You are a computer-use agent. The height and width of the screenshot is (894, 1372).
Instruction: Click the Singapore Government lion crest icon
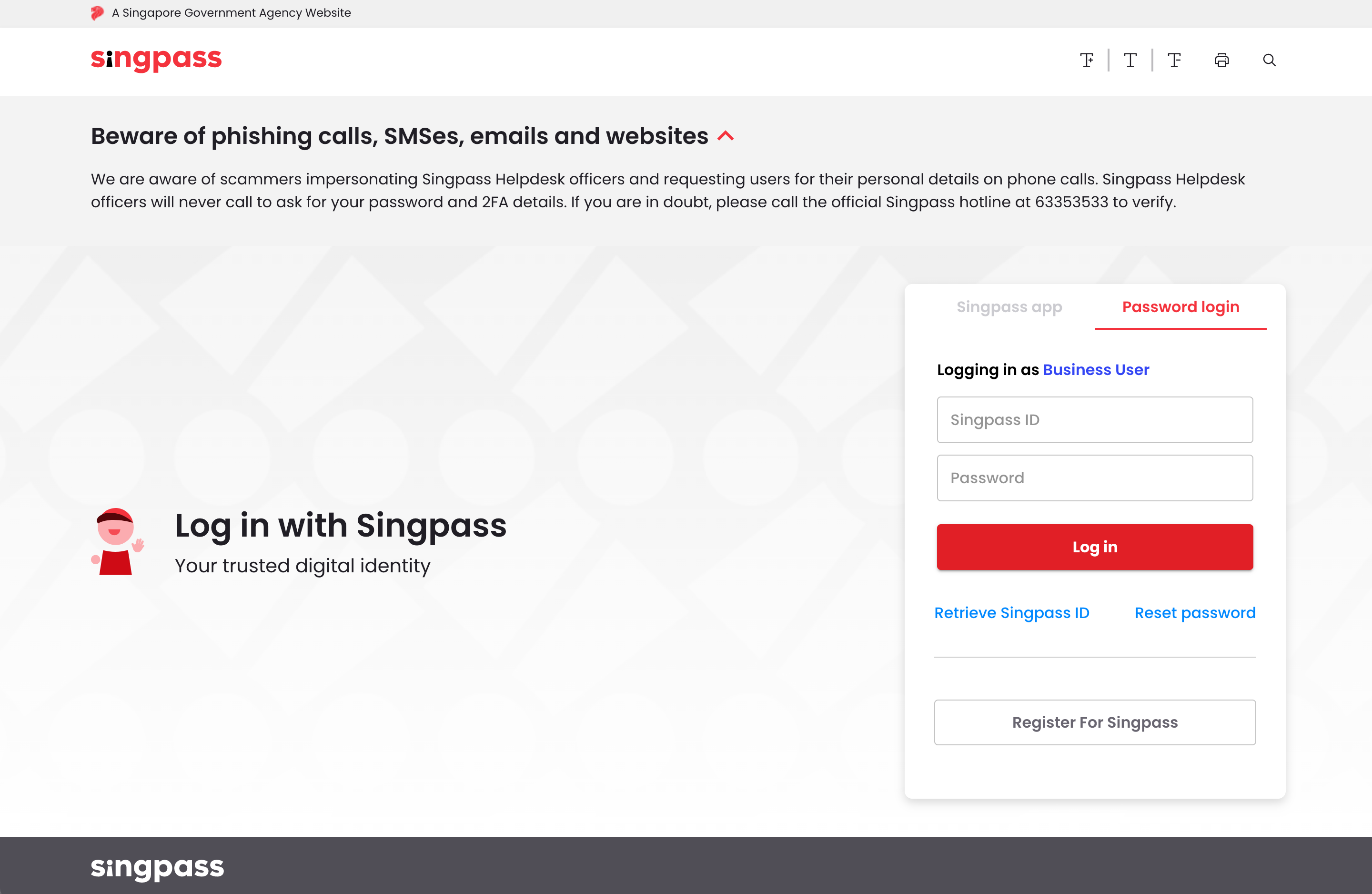pos(98,13)
